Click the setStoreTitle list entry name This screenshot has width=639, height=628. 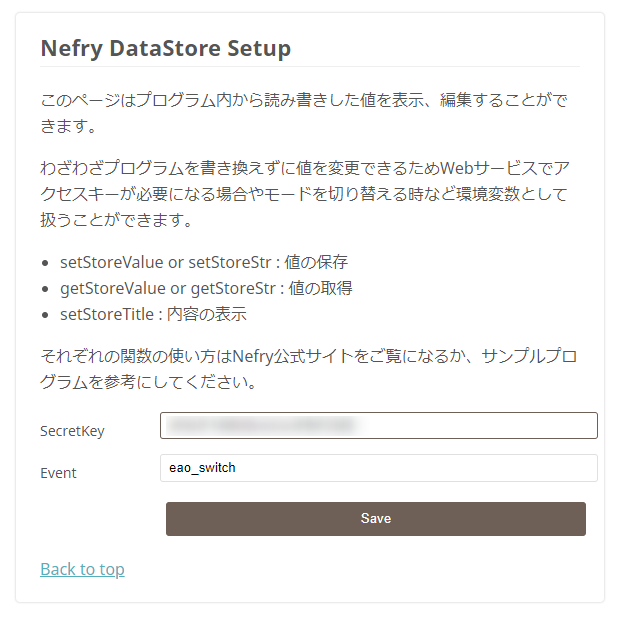pos(107,314)
